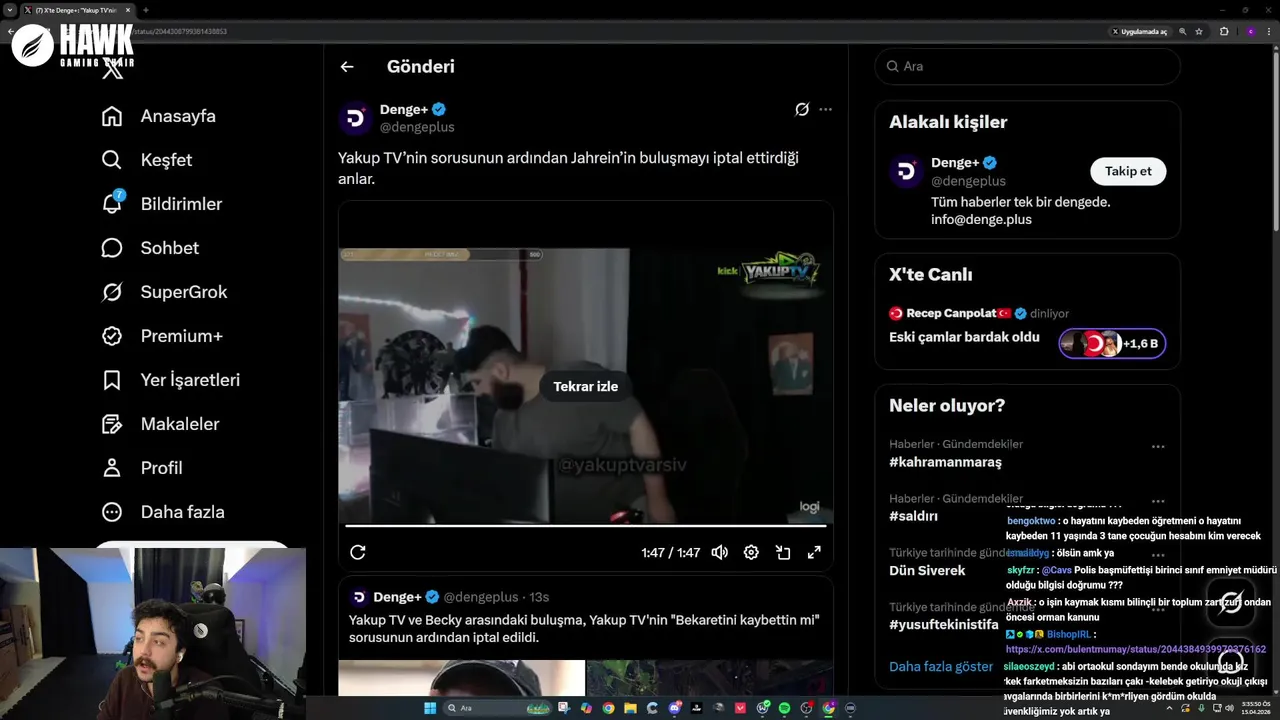Open options for #saldırı trend

(1157, 501)
